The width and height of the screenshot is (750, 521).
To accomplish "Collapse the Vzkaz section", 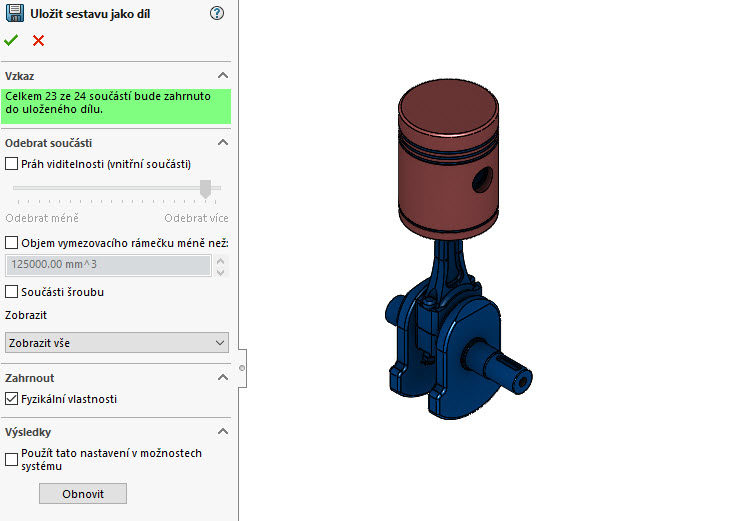I will (x=222, y=76).
